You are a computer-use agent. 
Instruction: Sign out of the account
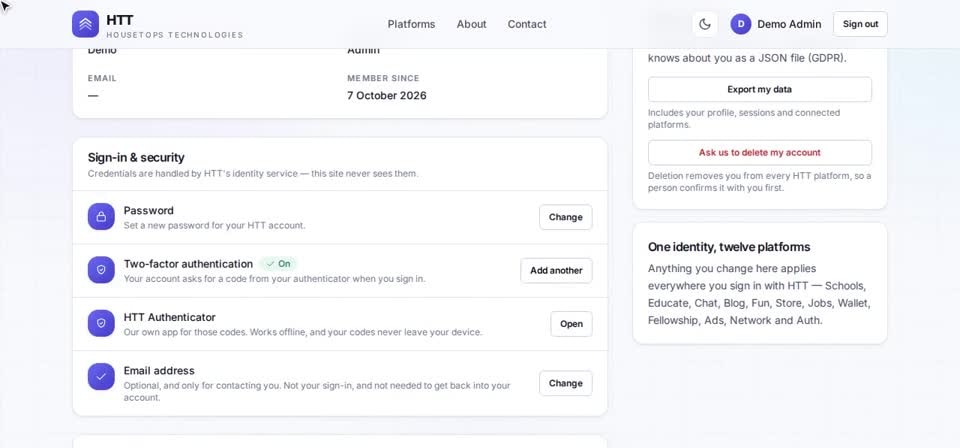click(x=860, y=24)
